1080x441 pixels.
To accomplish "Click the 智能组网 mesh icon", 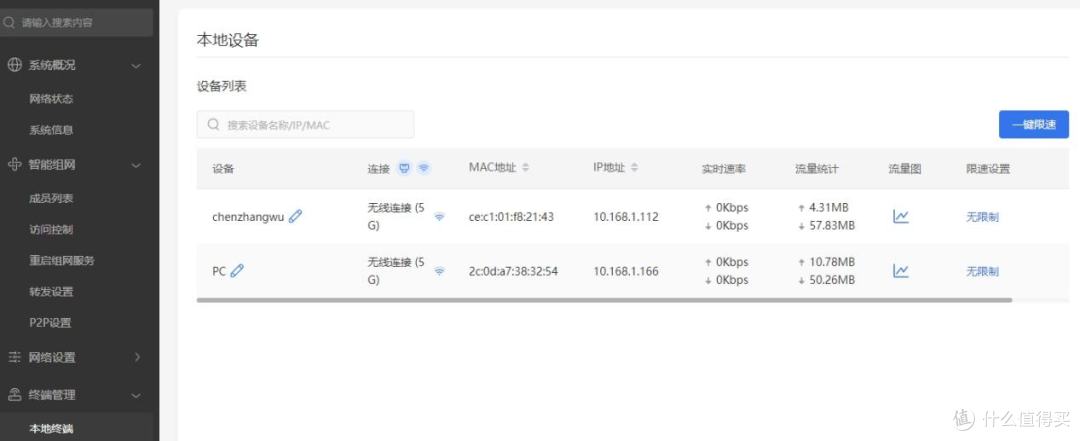I will click(x=14, y=165).
